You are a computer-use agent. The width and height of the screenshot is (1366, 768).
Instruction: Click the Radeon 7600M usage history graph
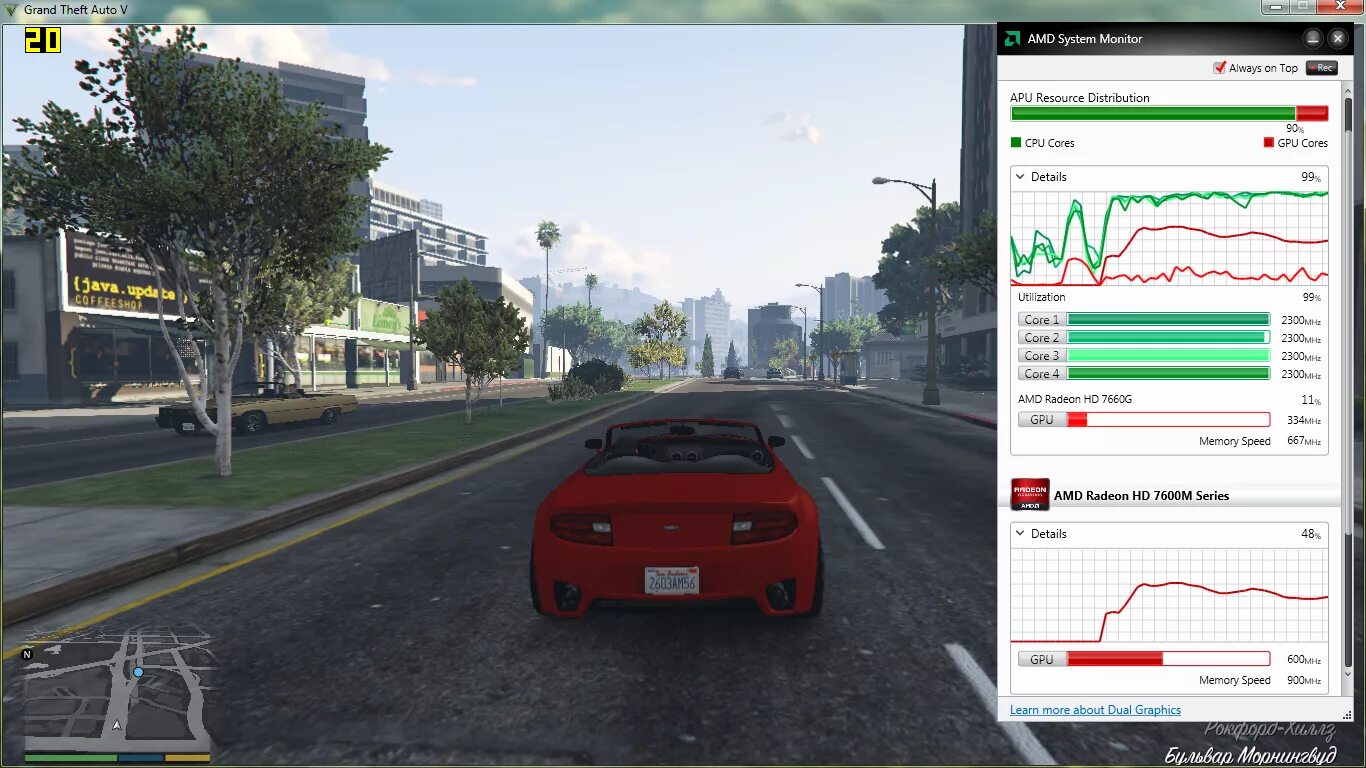1169,595
